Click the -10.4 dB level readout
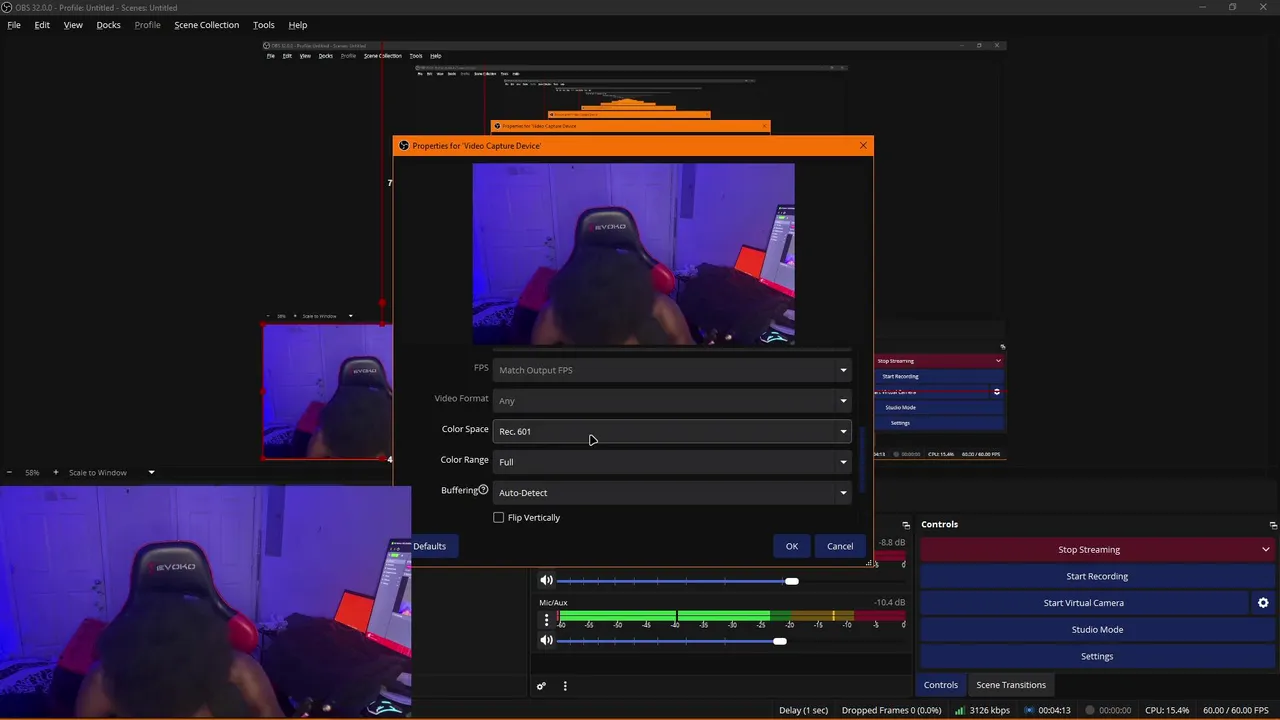Screen dimensions: 1280x720 (x=889, y=603)
